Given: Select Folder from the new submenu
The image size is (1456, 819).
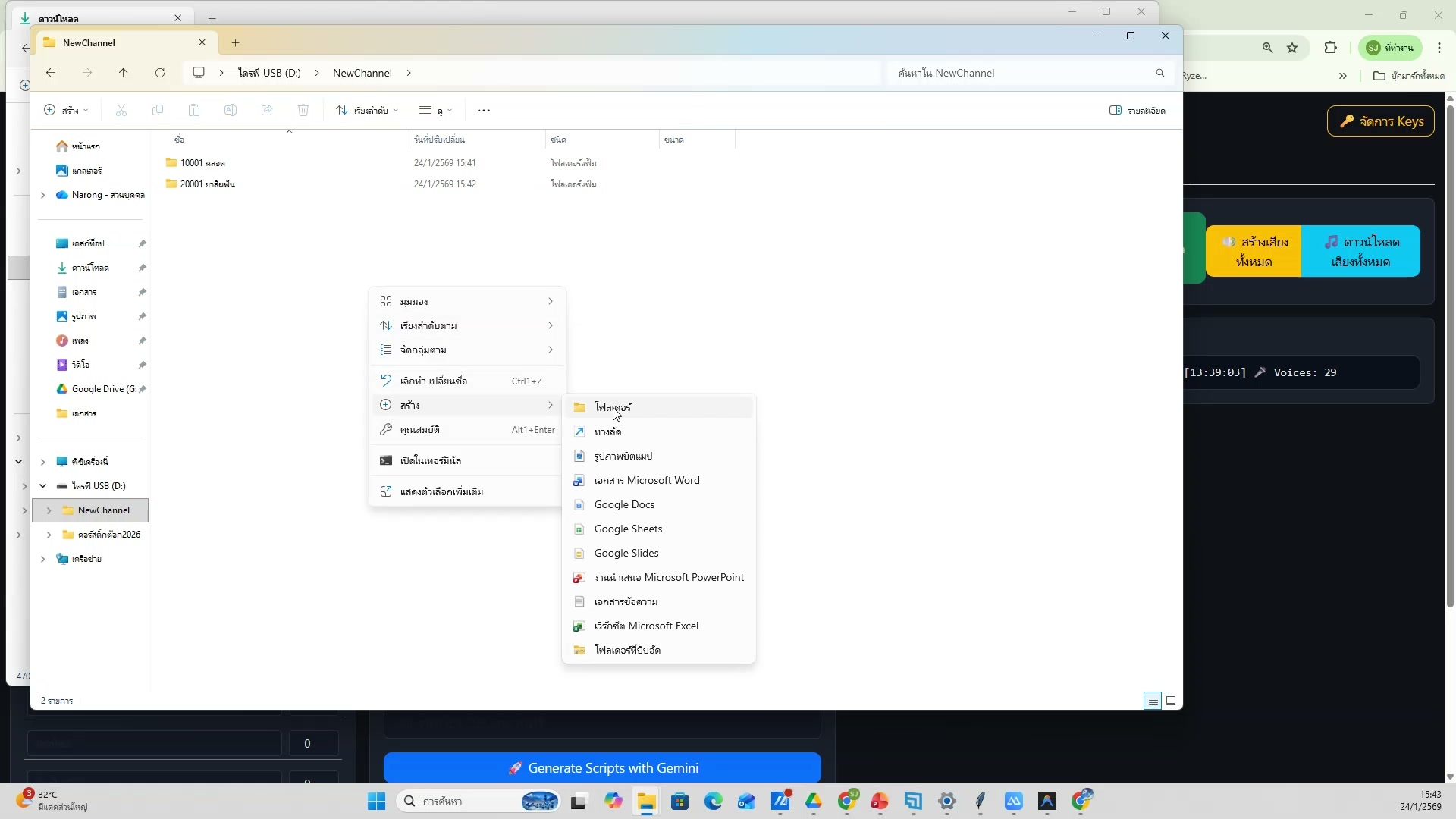Looking at the screenshot, I should (613, 407).
